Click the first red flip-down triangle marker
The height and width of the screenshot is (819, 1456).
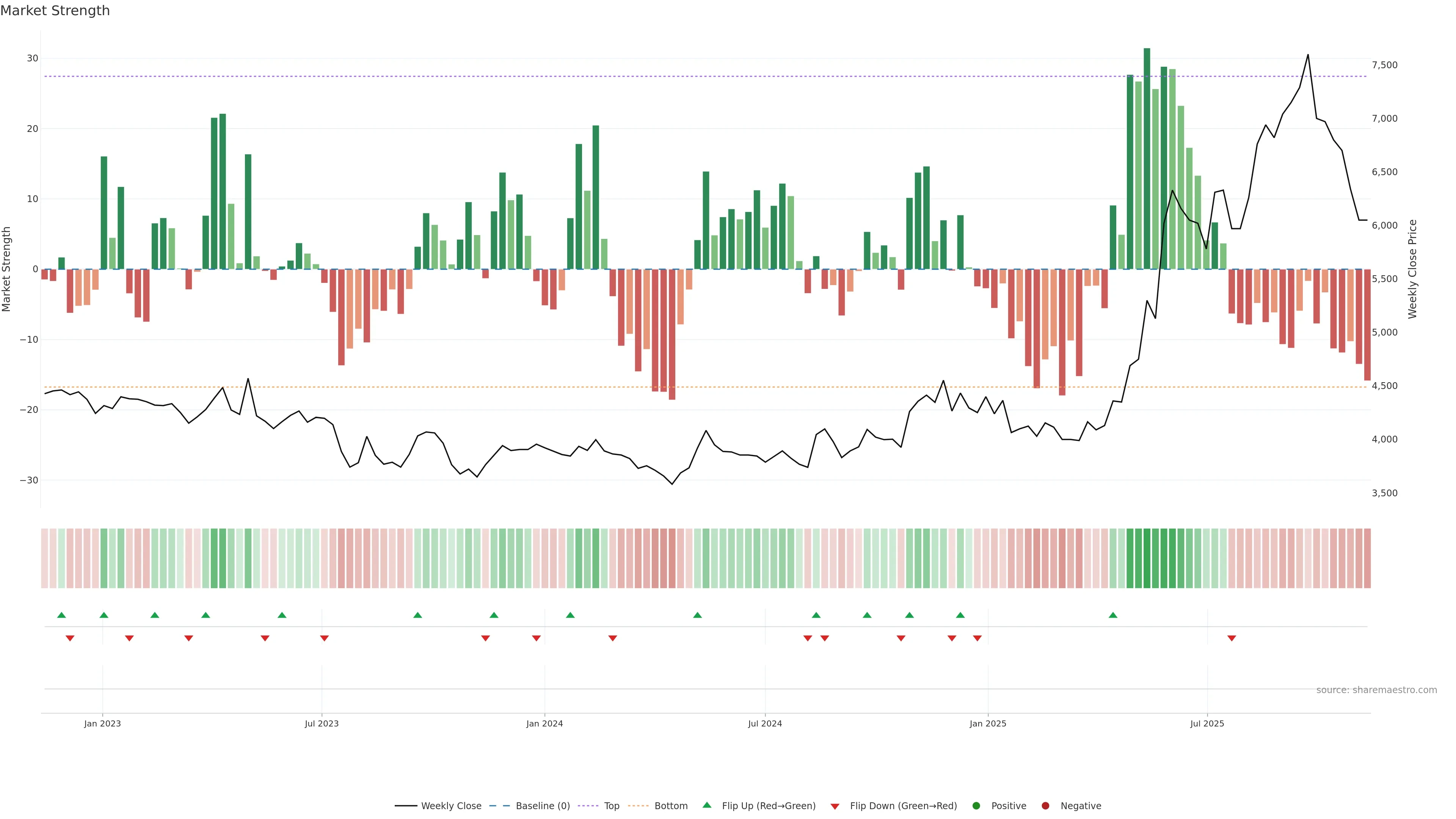70,638
